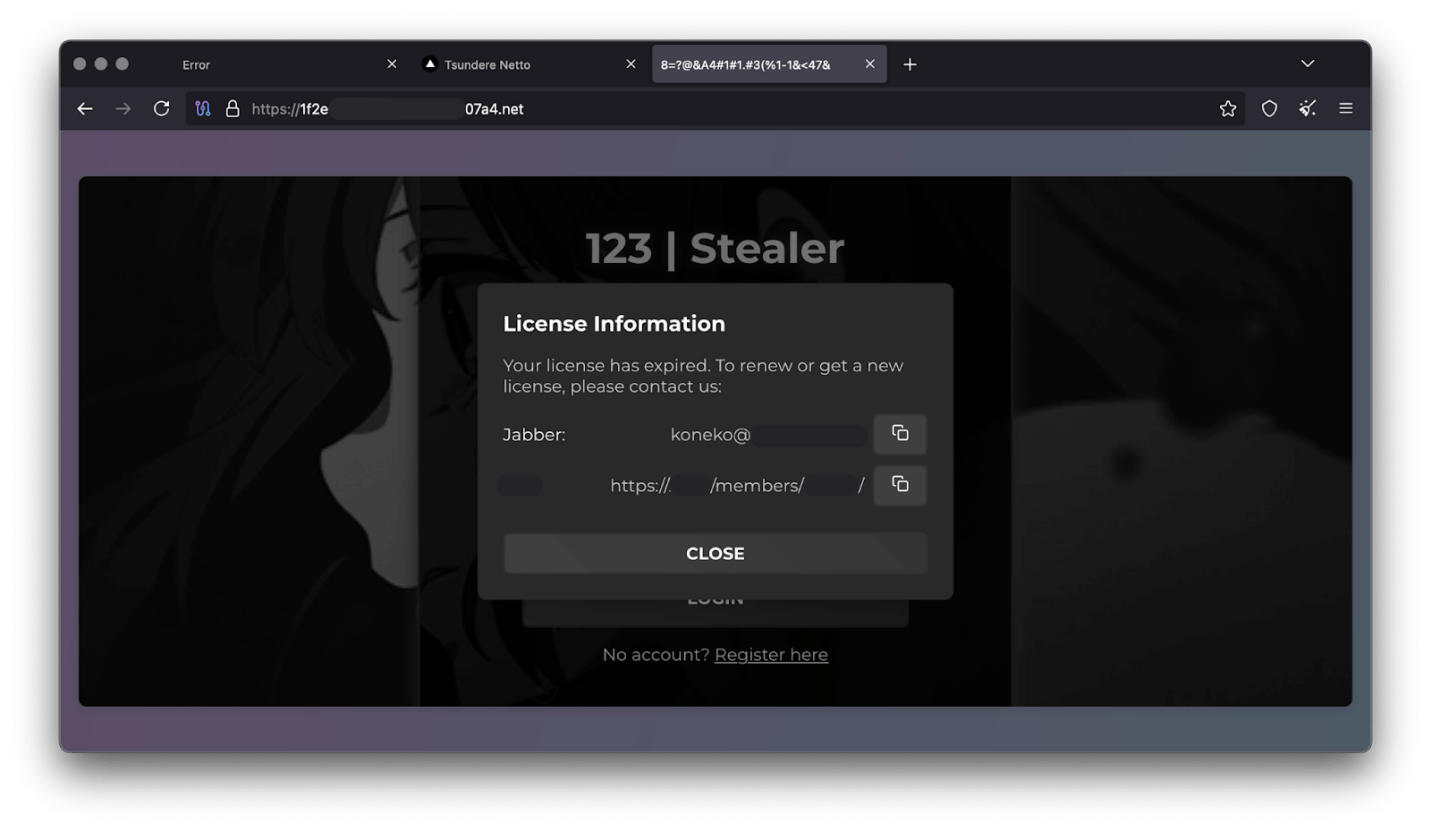Click the broom sweep extension icon
The width and height of the screenshot is (1431, 831).
click(1307, 108)
